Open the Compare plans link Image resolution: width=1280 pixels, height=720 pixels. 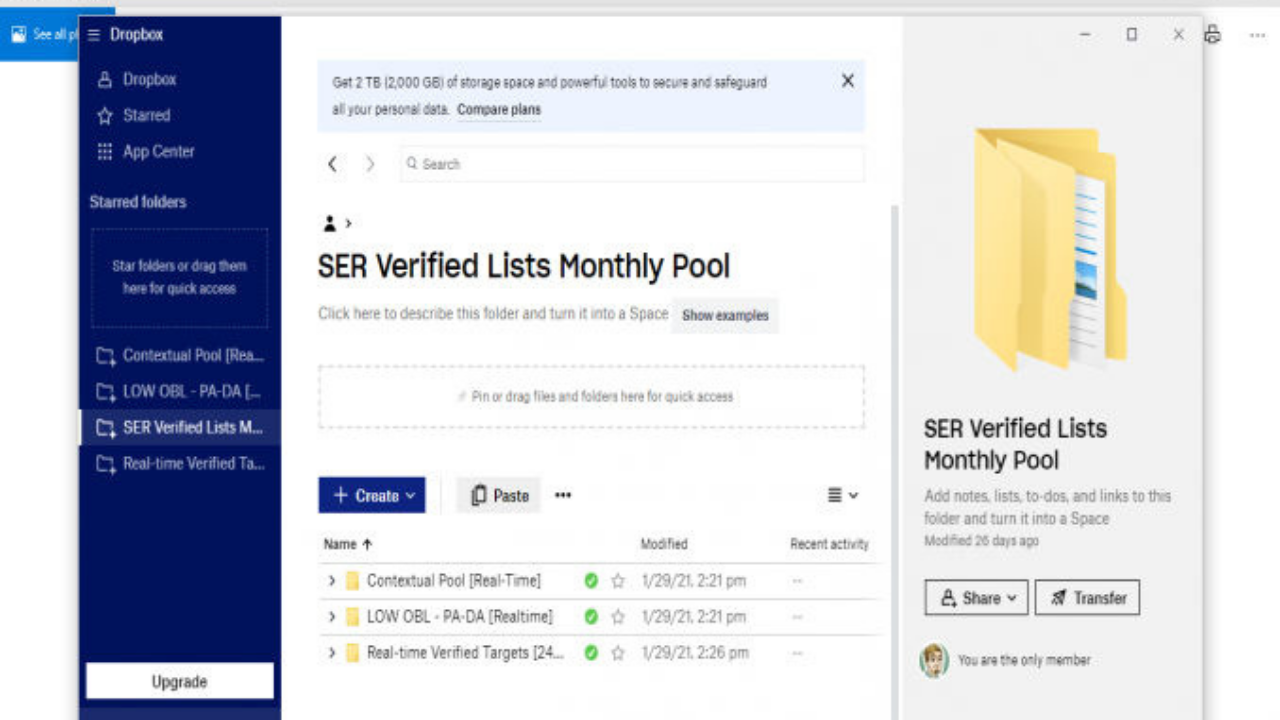pyautogui.click(x=498, y=110)
